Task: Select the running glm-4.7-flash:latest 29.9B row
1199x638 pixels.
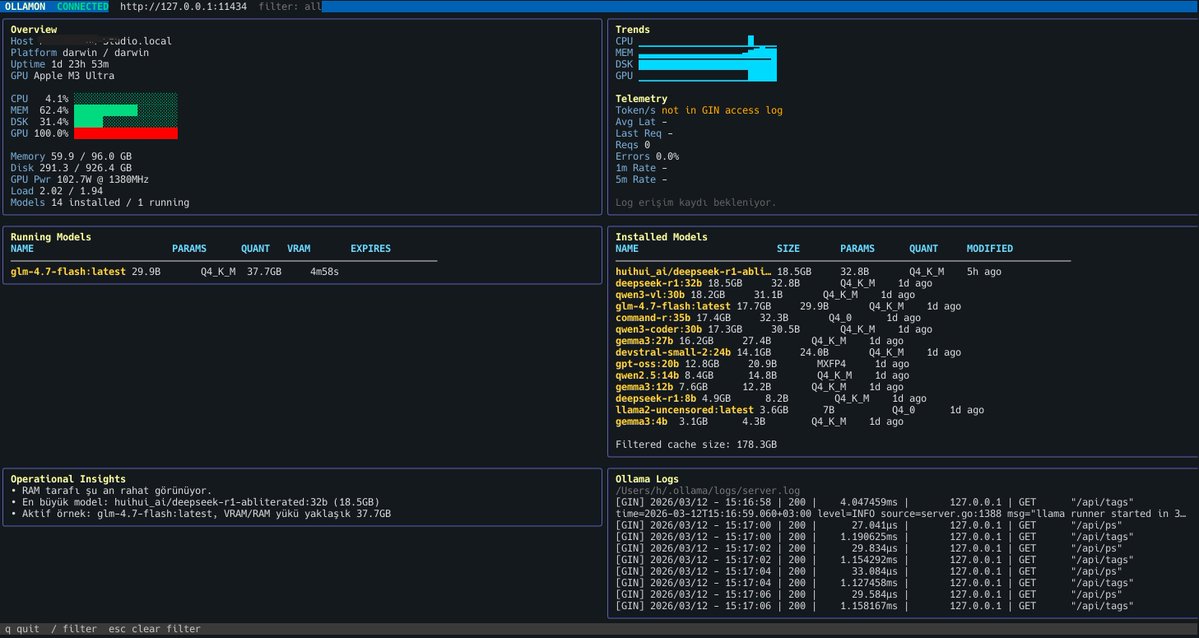Action: click(174, 272)
